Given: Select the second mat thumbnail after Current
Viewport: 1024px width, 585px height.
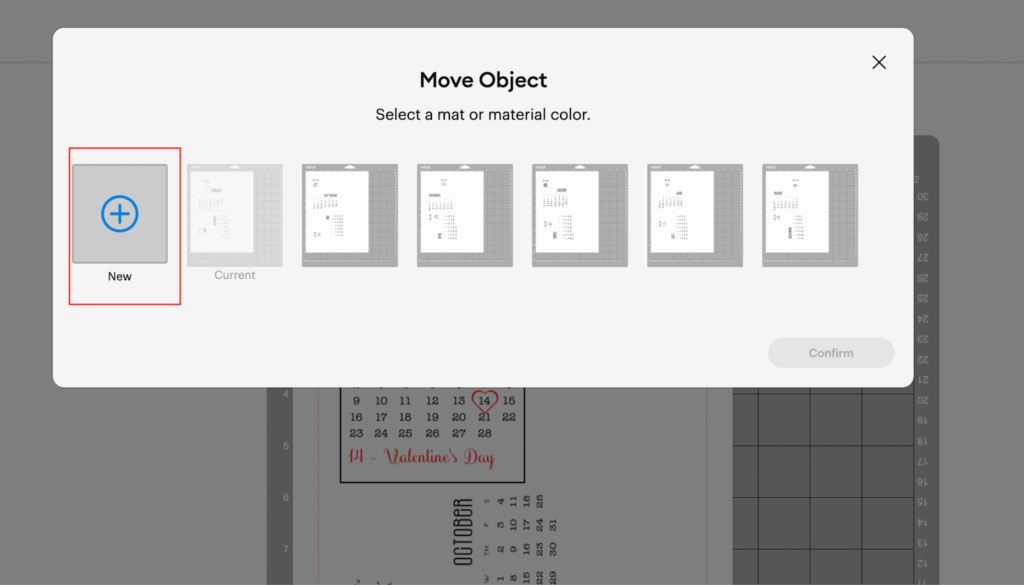Looking at the screenshot, I should [x=465, y=215].
